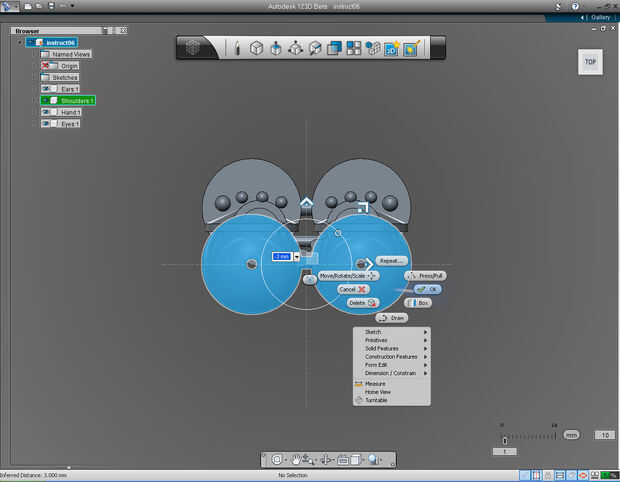Open the Combine overlapping squares tool in the toolbar
620x482 pixels.
[335, 48]
